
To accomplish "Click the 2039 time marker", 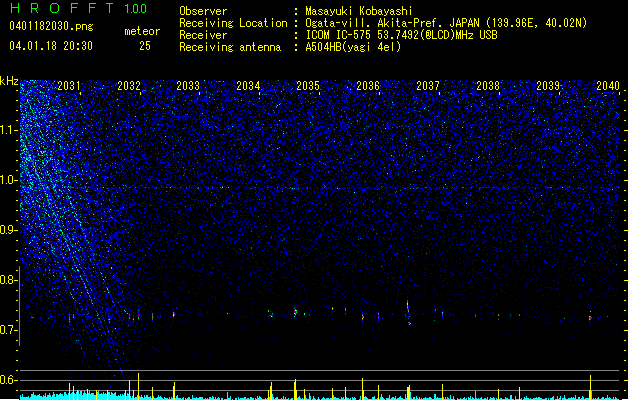I will click(548, 86).
